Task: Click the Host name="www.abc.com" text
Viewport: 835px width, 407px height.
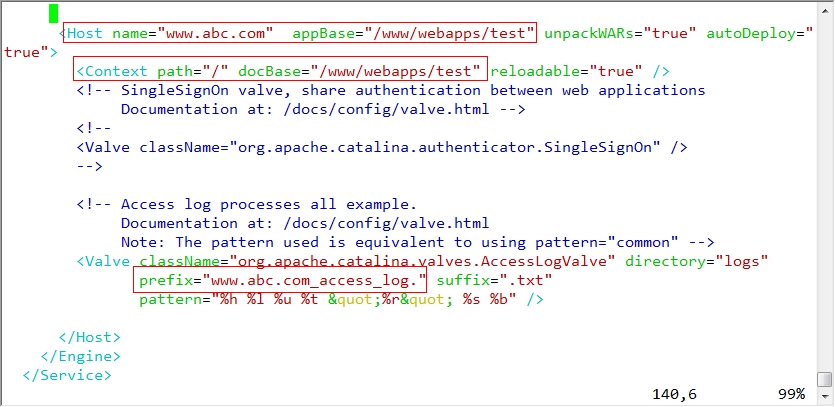Action: tap(166, 34)
